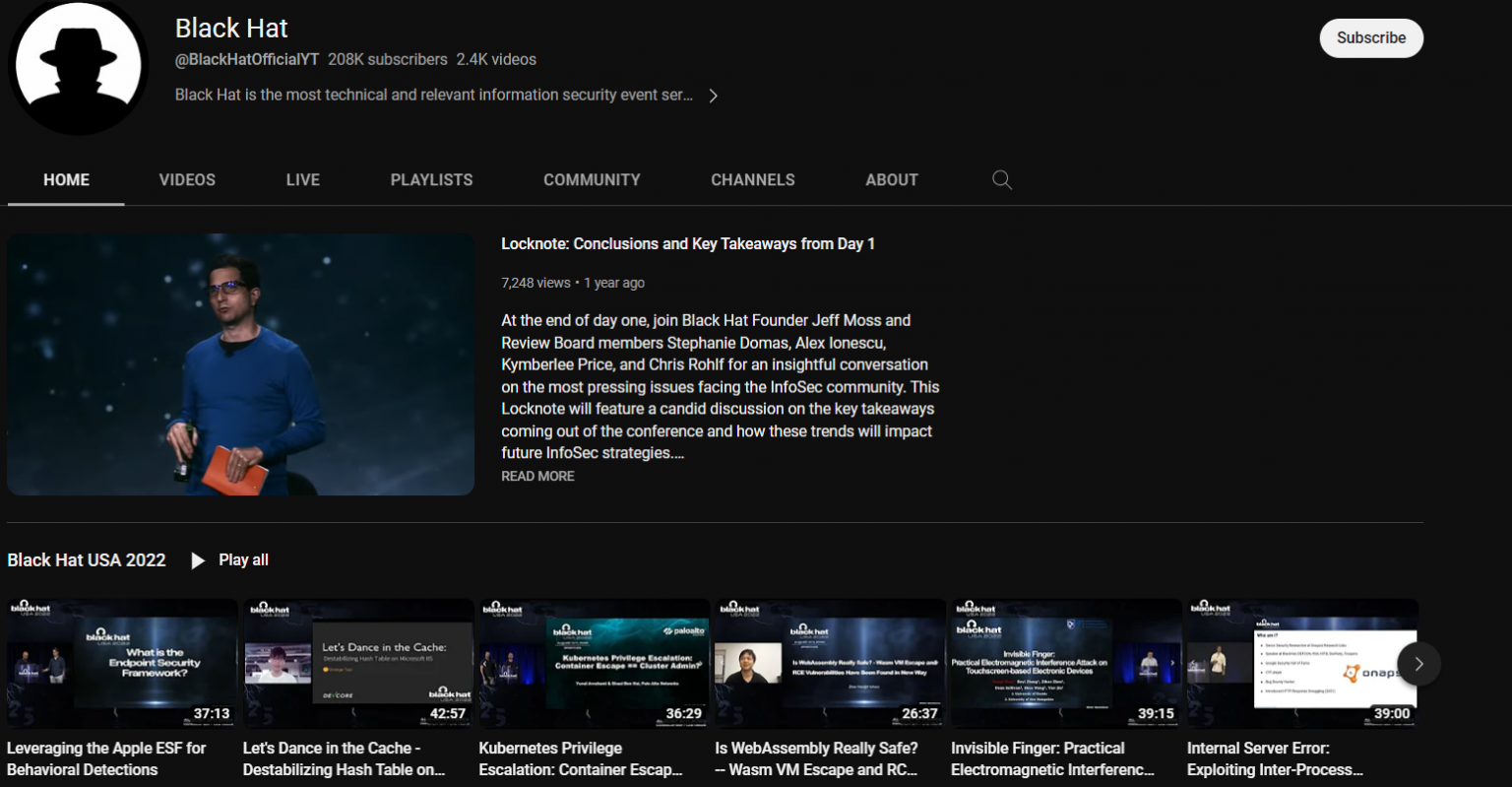Viewport: 1512px width, 787px height.
Task: Subscribe to the Black Hat channel
Action: pos(1371,37)
